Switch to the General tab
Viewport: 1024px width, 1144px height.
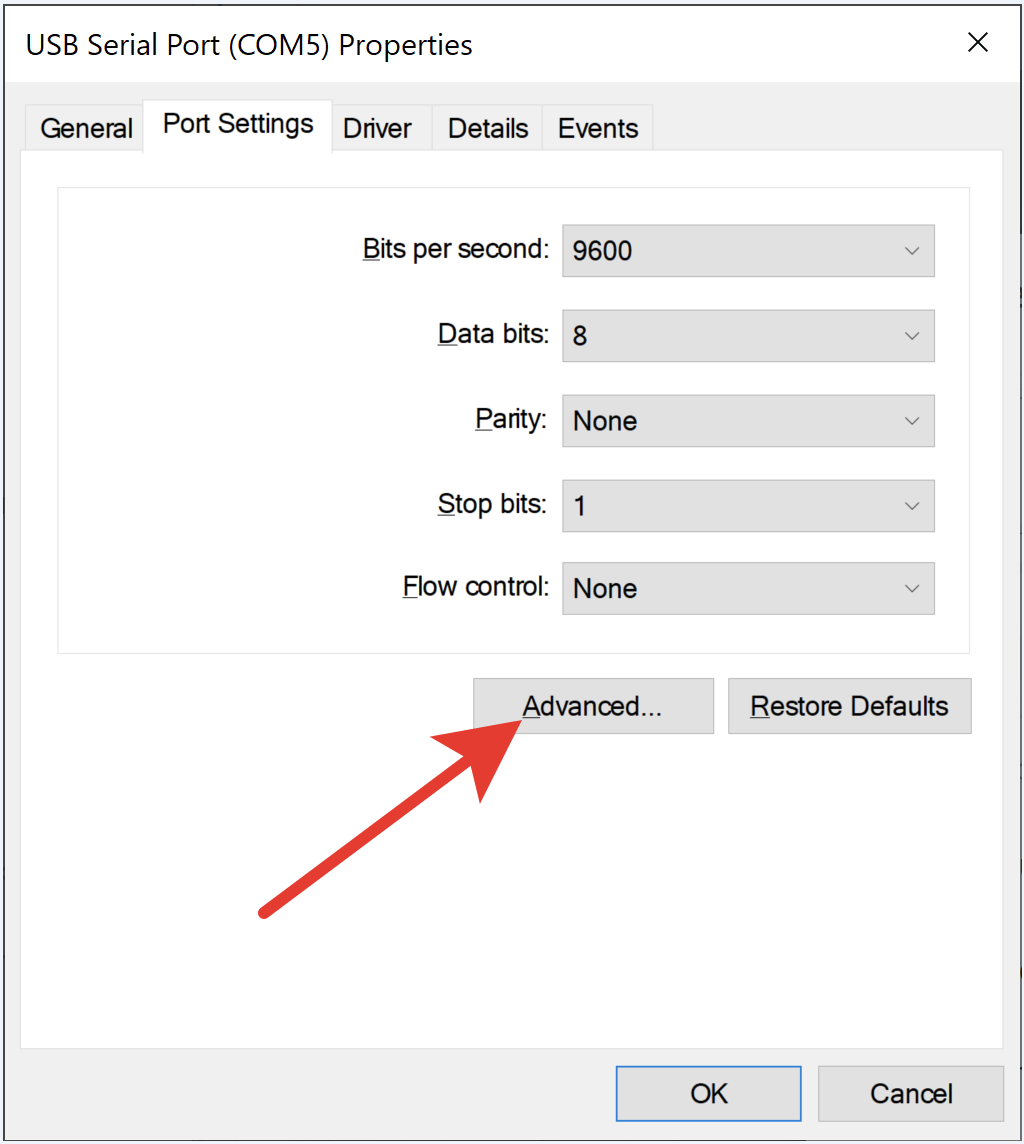coord(86,129)
